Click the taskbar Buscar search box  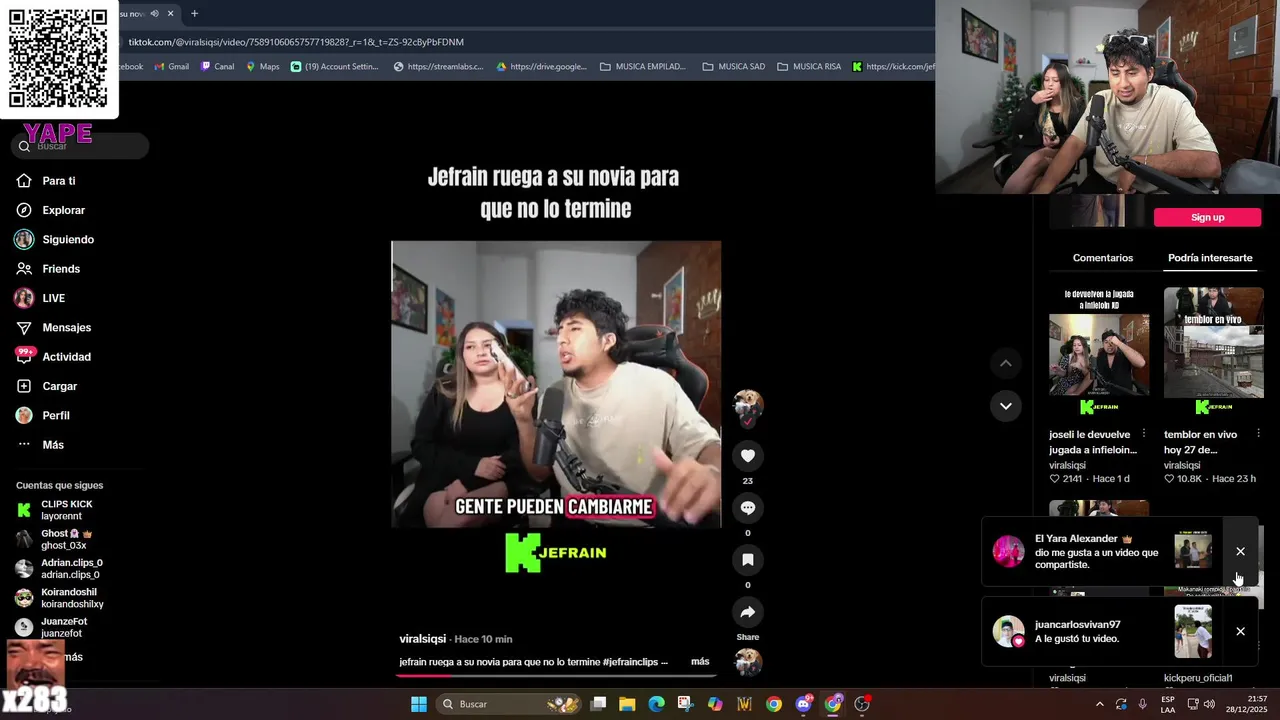point(508,704)
